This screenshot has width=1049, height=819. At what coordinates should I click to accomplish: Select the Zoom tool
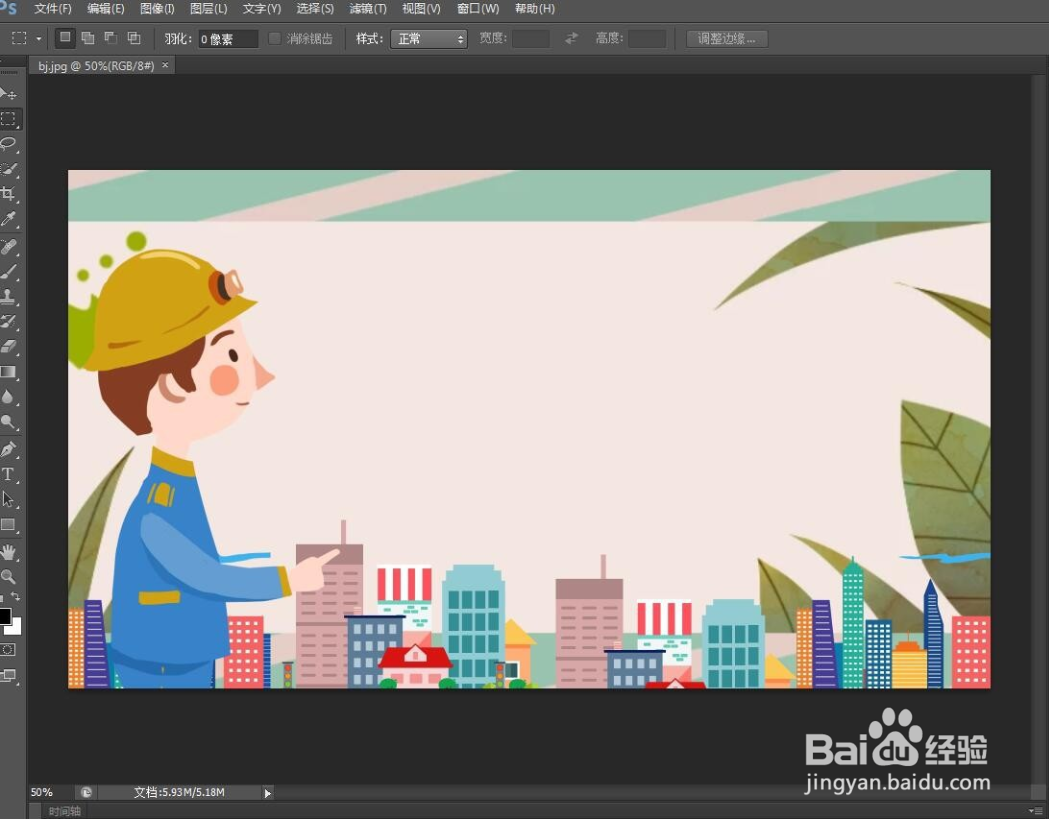tap(9, 576)
